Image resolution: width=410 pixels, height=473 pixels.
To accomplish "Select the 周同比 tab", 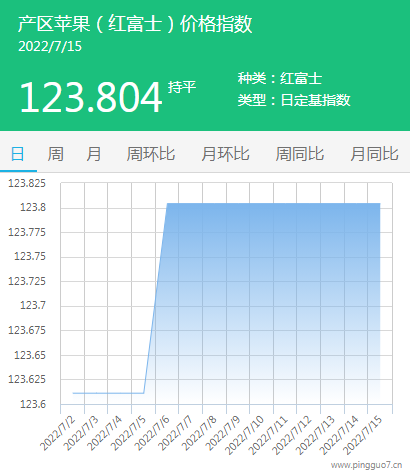I will (x=300, y=154).
